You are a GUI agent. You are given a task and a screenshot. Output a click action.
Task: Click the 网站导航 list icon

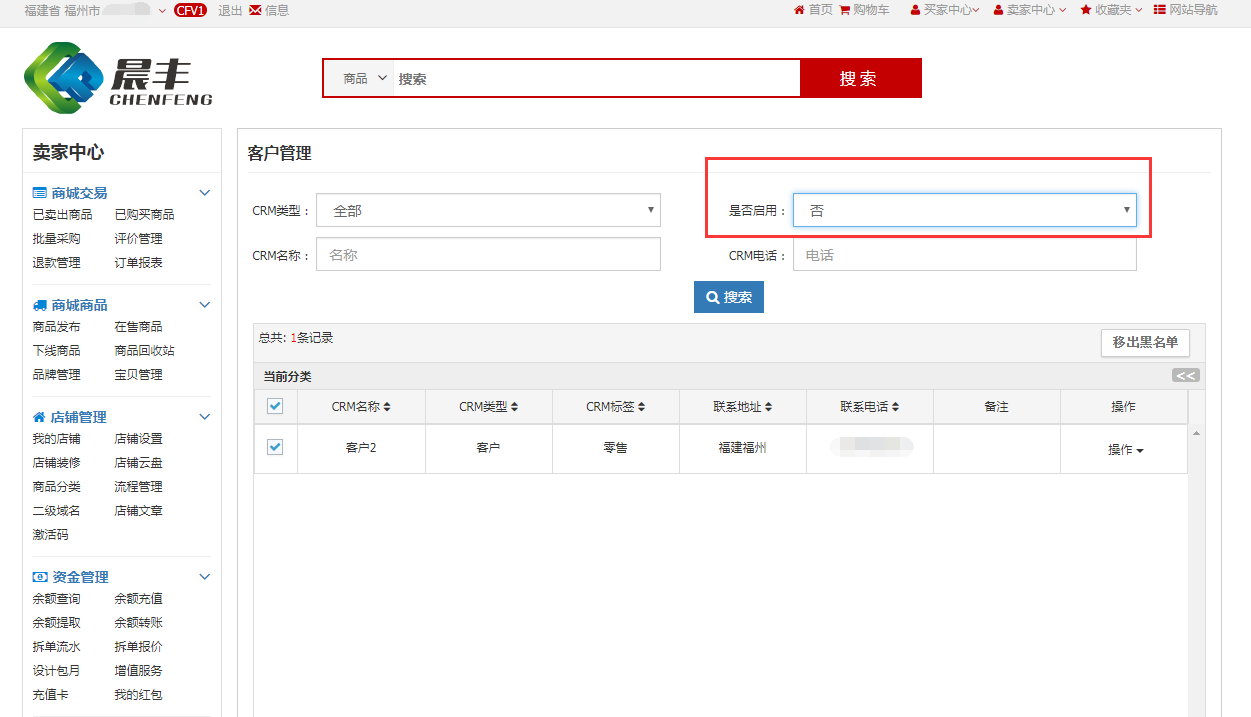[x=1159, y=10]
